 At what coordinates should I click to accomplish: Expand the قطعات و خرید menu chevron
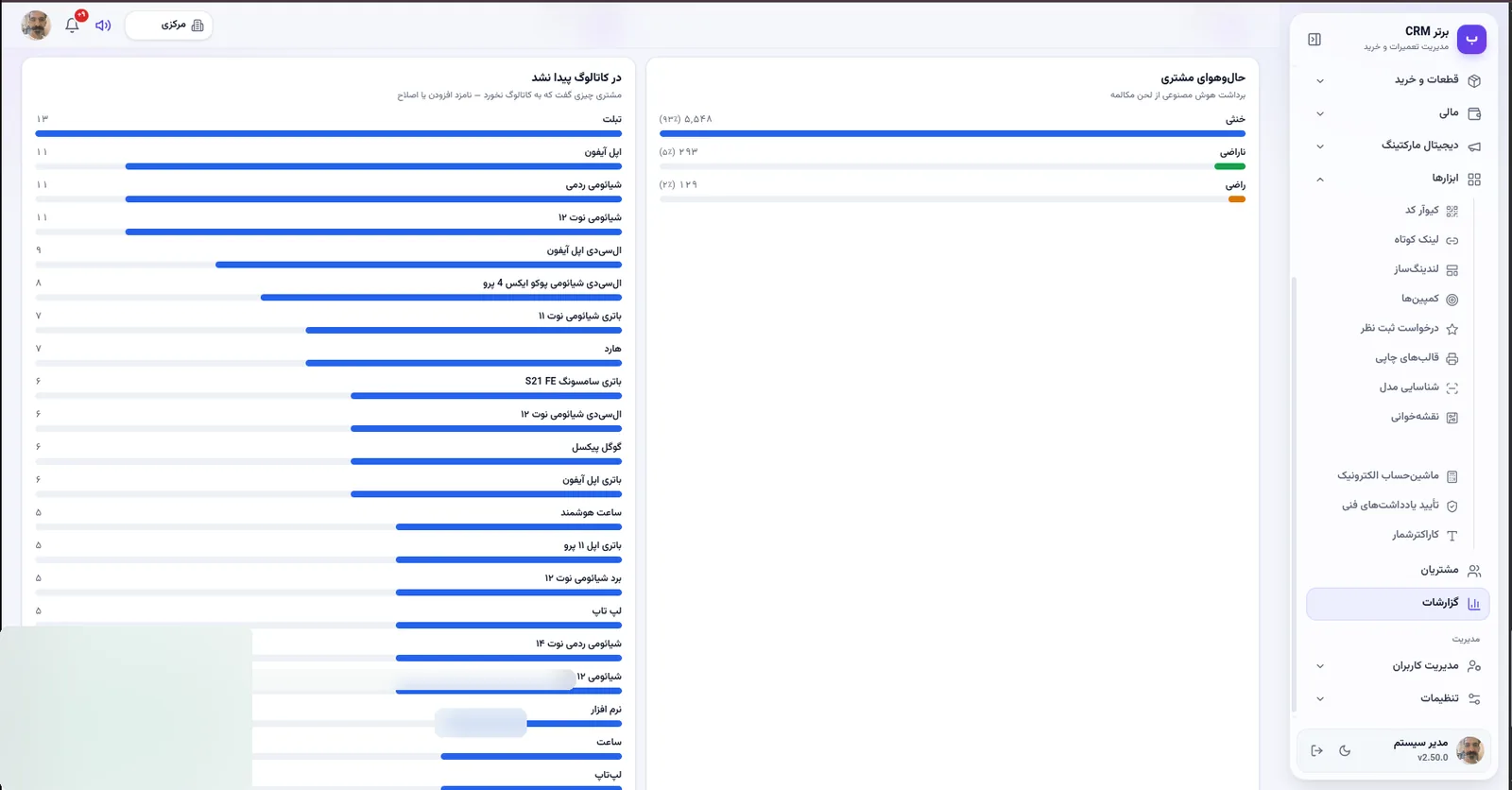[1320, 80]
